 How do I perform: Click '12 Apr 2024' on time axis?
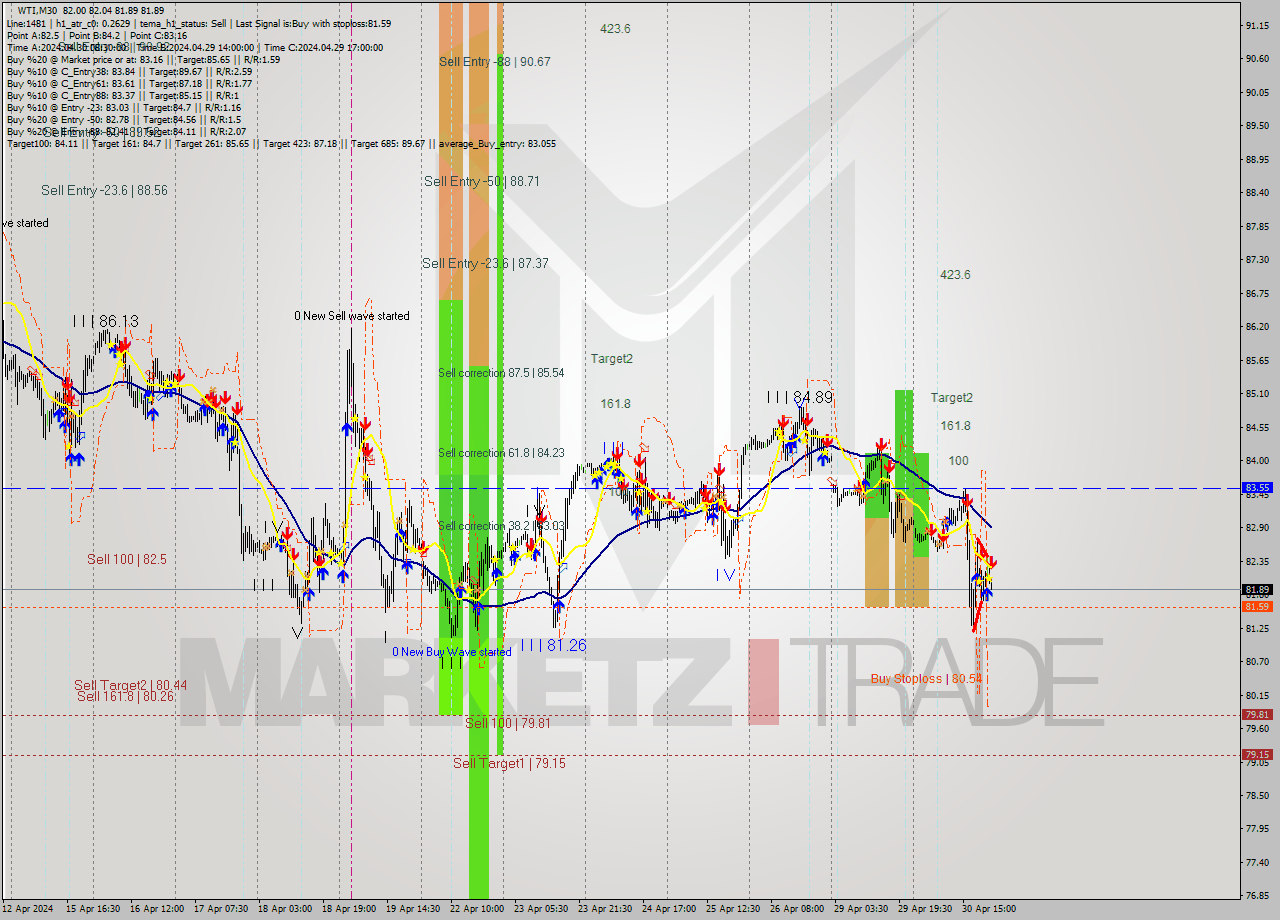coord(30,909)
